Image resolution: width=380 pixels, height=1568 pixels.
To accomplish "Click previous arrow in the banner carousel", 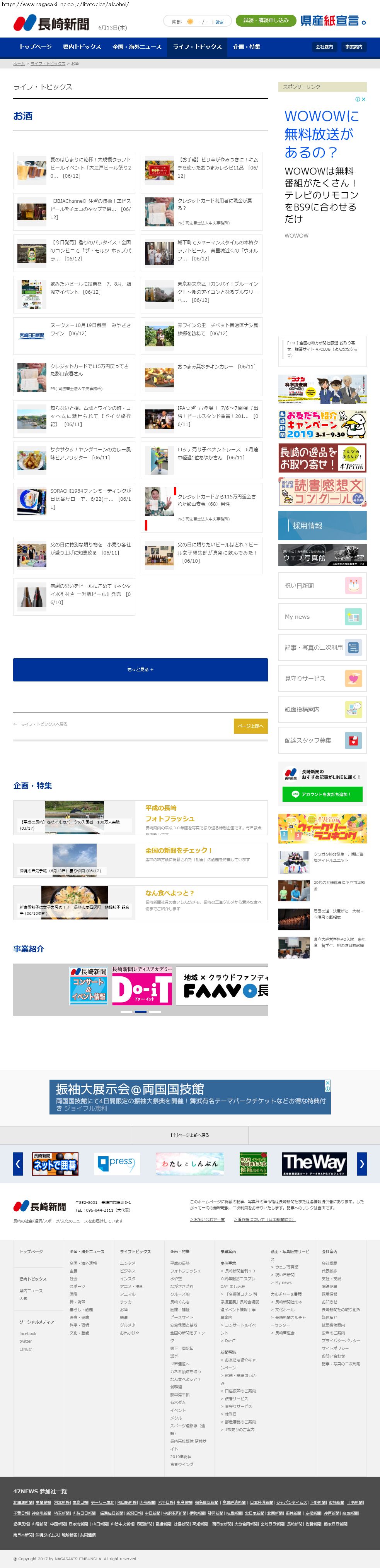I will (18, 1164).
